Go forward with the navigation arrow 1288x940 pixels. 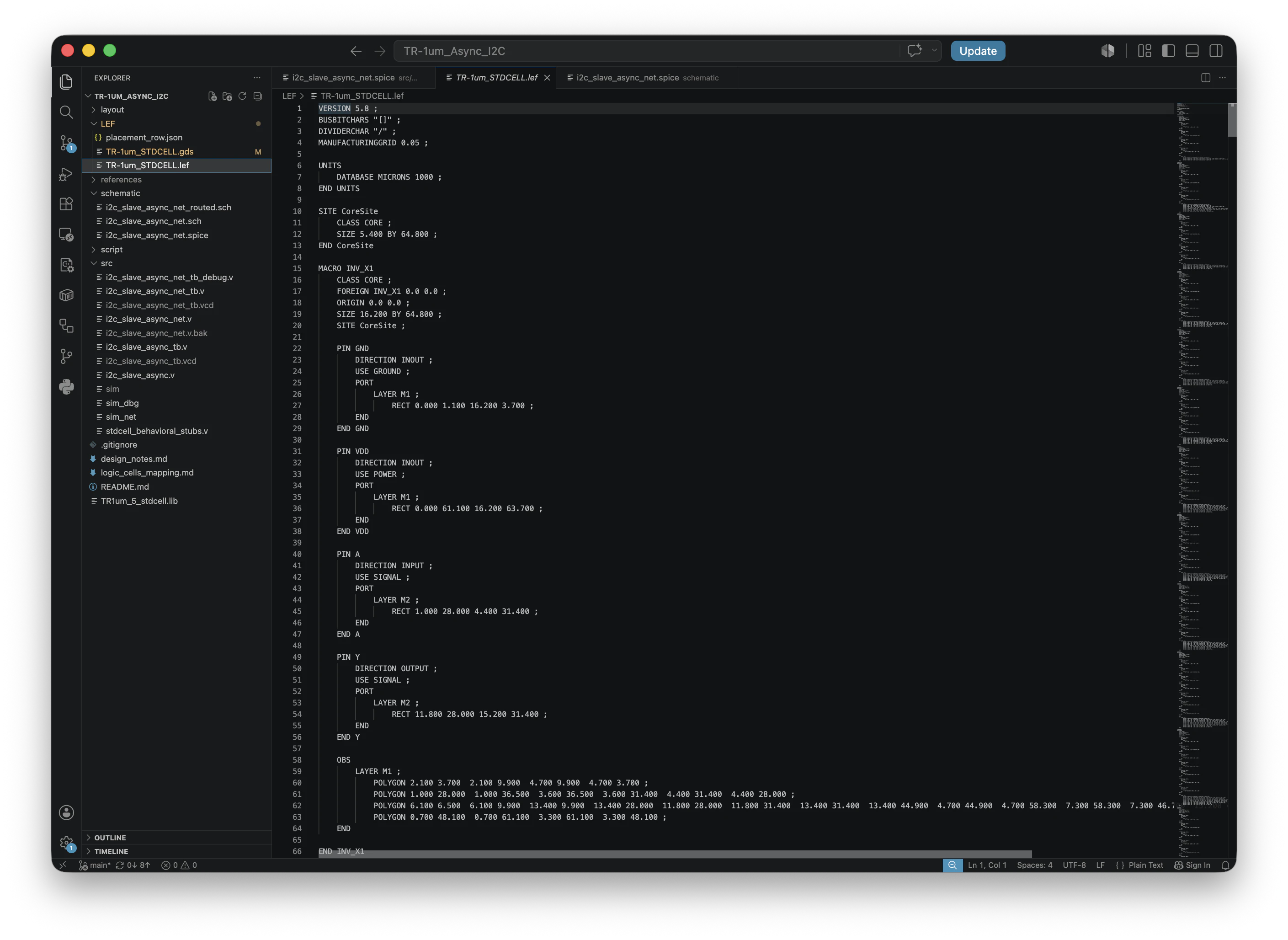pos(380,51)
